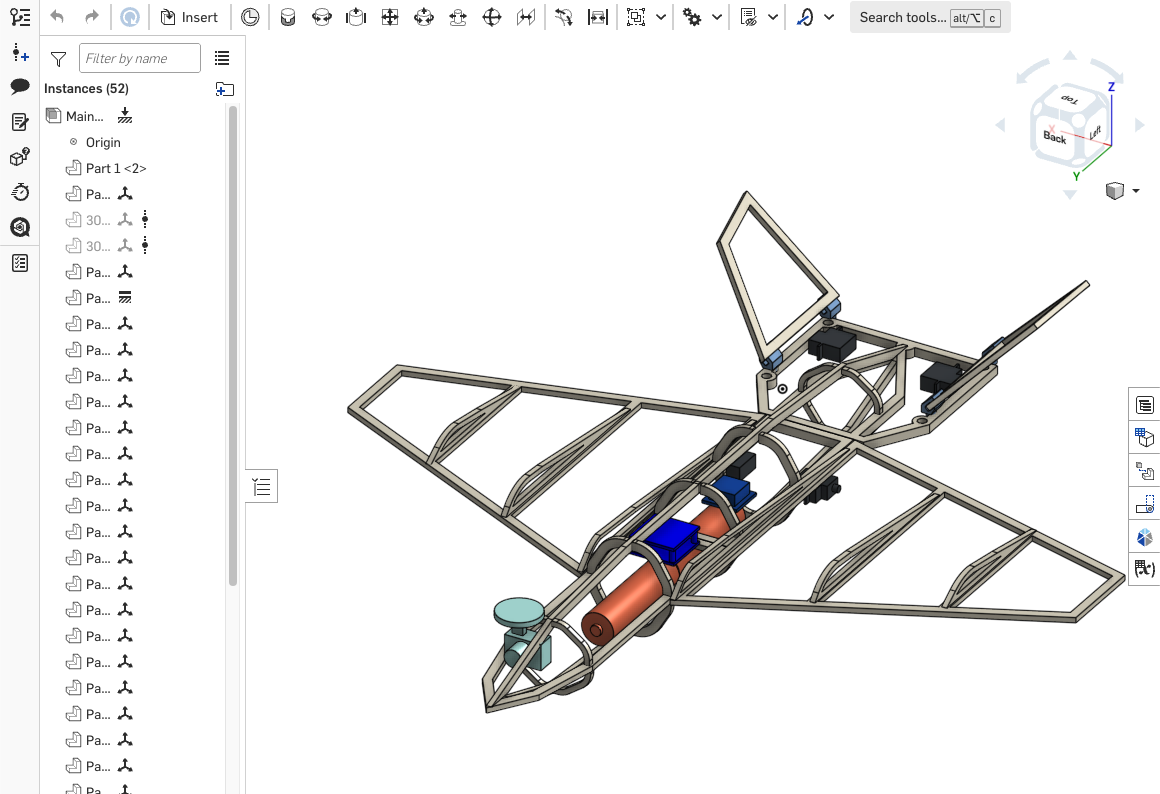Open the checklist icon in left sidebar
Image resolution: width=1160 pixels, height=794 pixels.
[20, 263]
